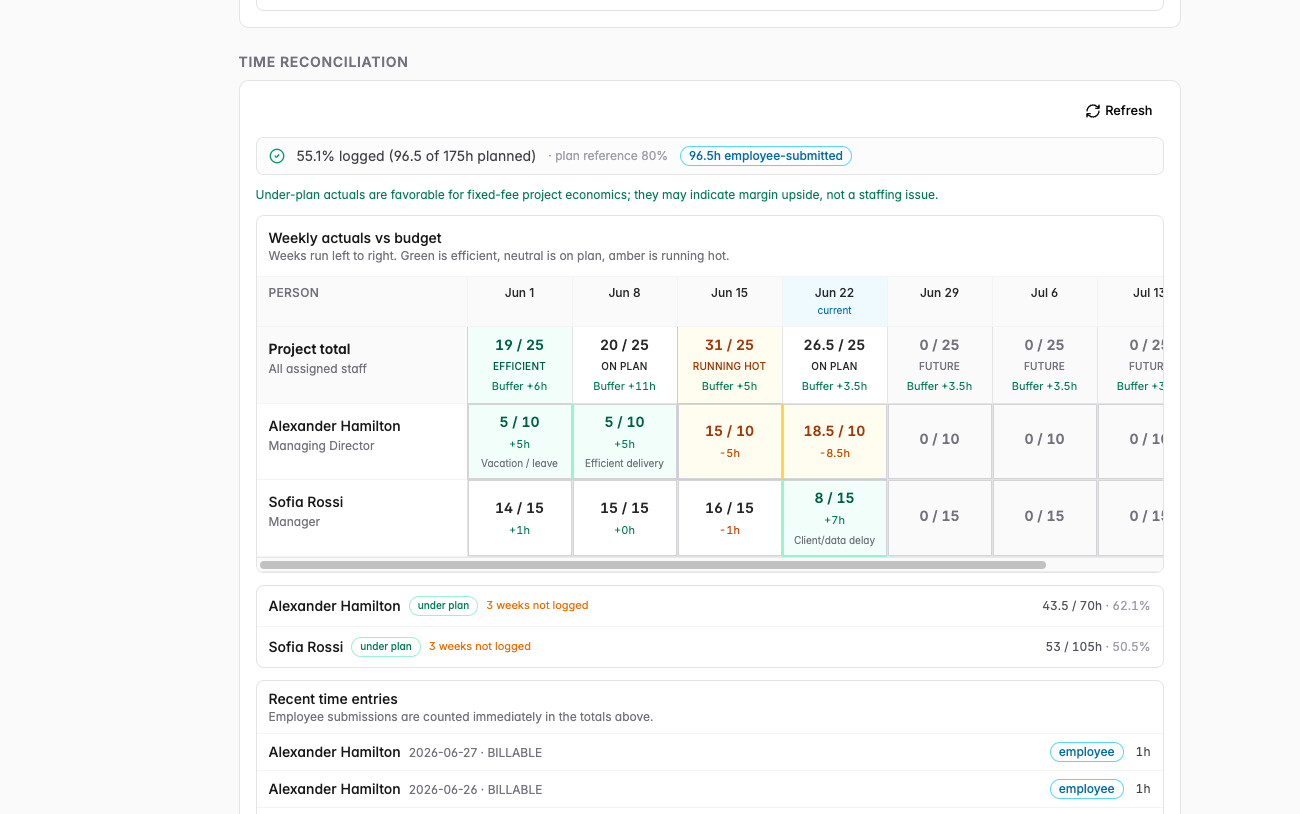Open Alexander Hamilton's 18.5 / 10 cell
Viewport: 1300px width, 814px height.
point(835,441)
